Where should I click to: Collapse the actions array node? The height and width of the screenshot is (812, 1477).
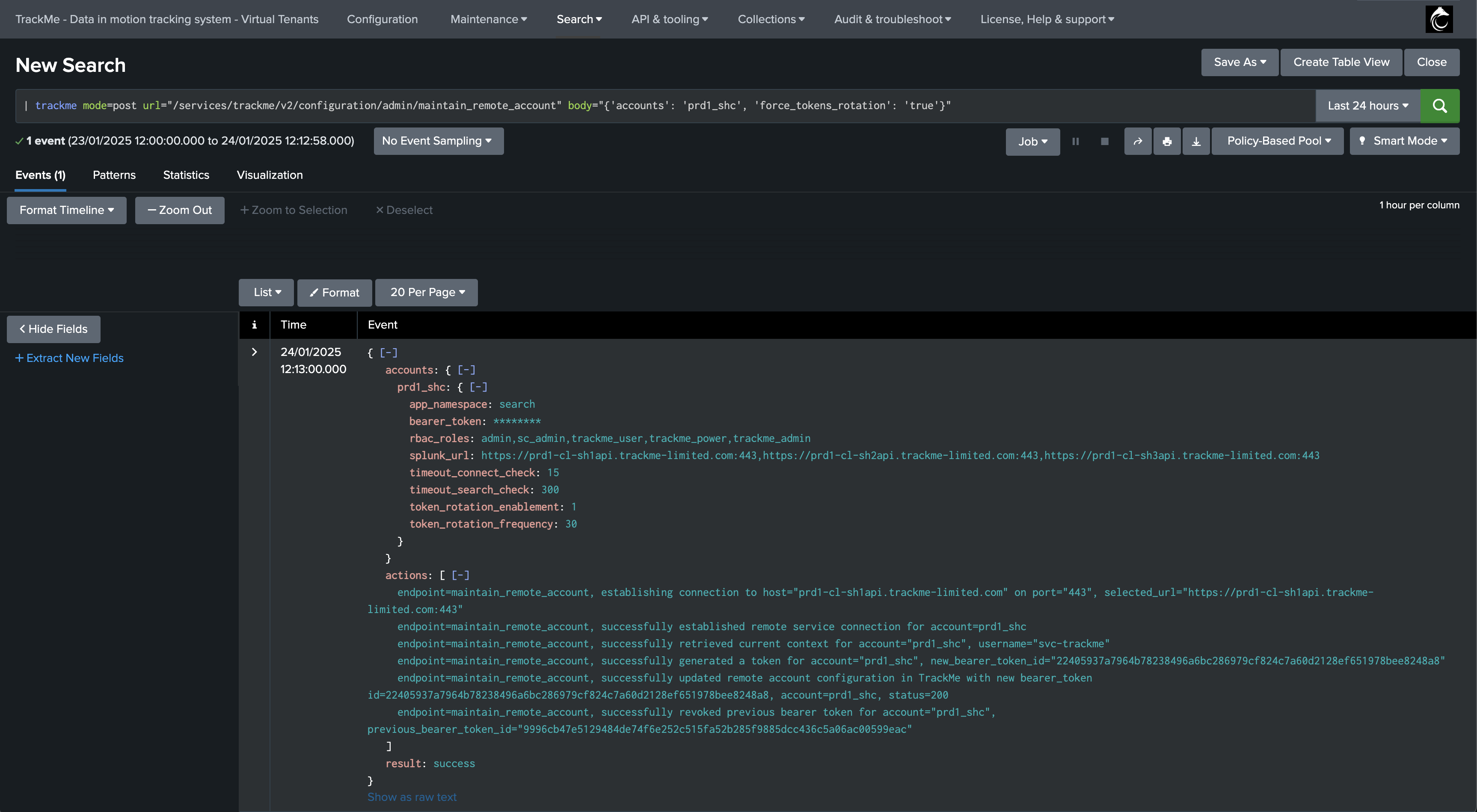point(460,575)
